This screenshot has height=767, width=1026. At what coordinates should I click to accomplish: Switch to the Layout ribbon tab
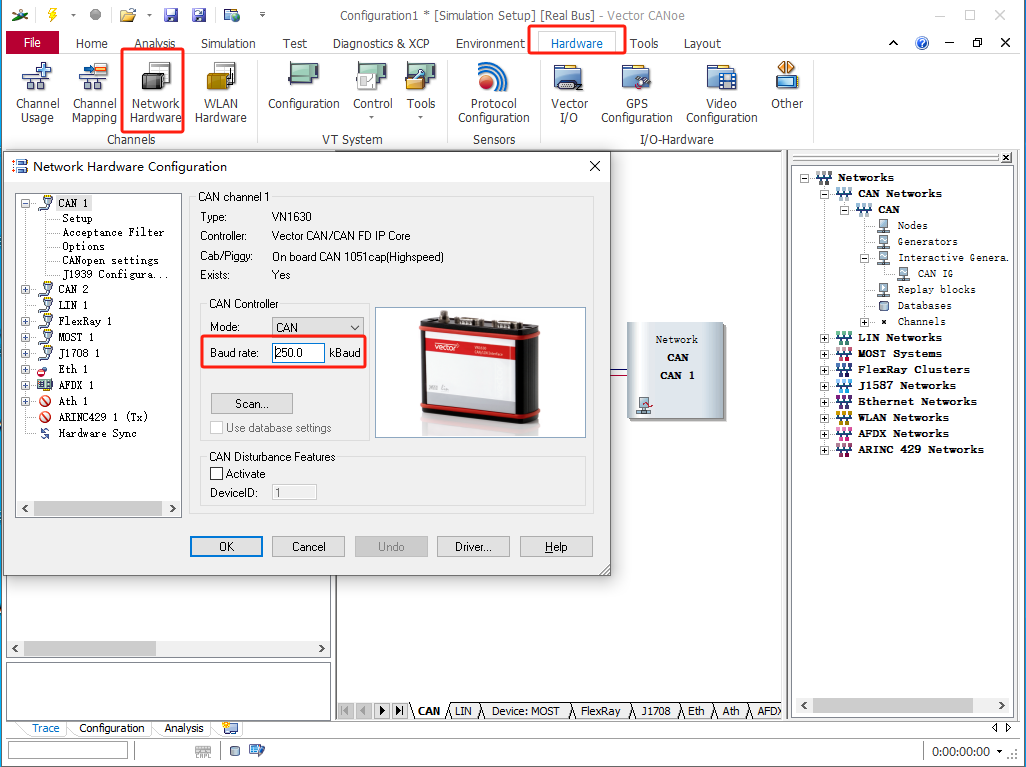pyautogui.click(x=702, y=43)
